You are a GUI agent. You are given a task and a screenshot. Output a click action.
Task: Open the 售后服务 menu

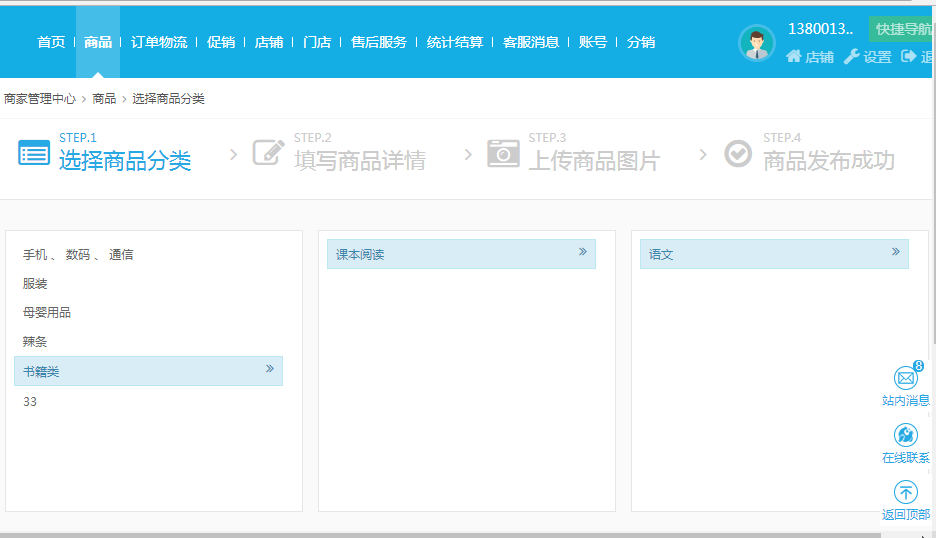pyautogui.click(x=379, y=42)
